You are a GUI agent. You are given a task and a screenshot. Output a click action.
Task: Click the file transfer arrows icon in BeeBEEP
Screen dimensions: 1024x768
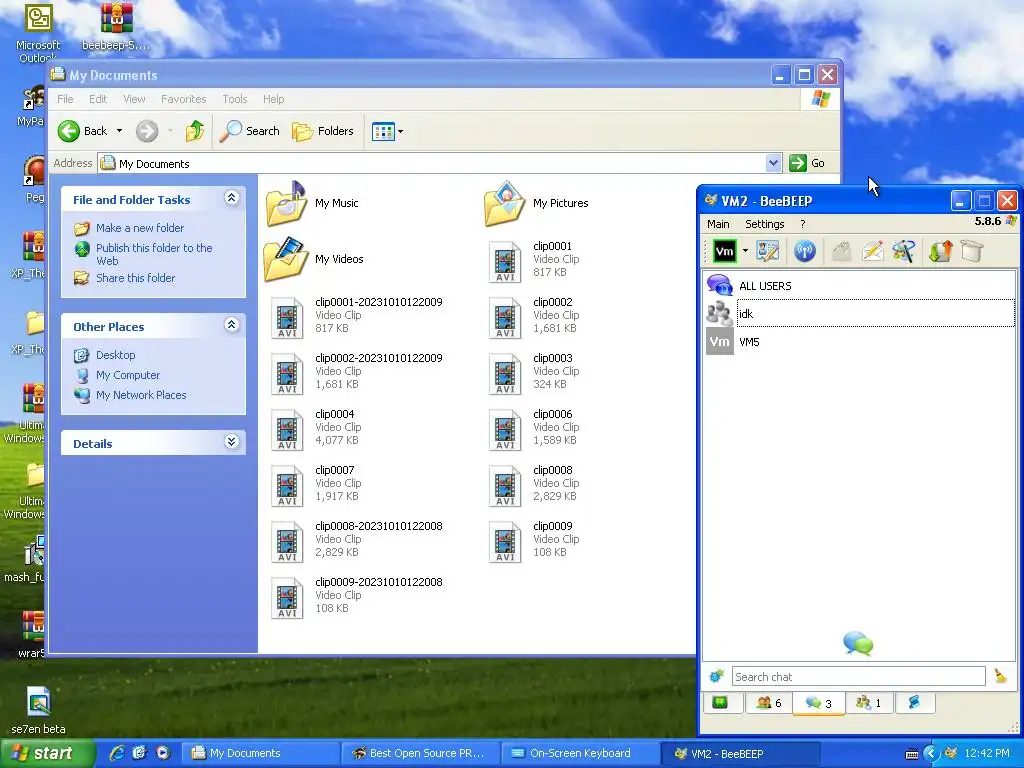[x=940, y=251]
